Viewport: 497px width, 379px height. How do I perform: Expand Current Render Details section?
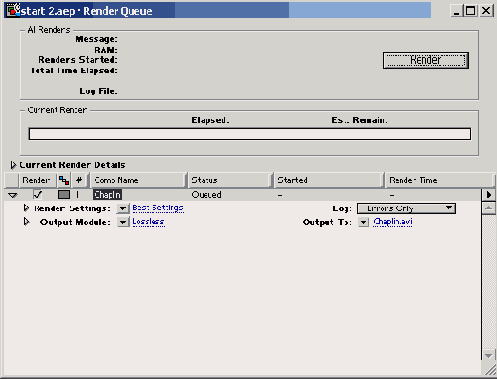point(13,165)
